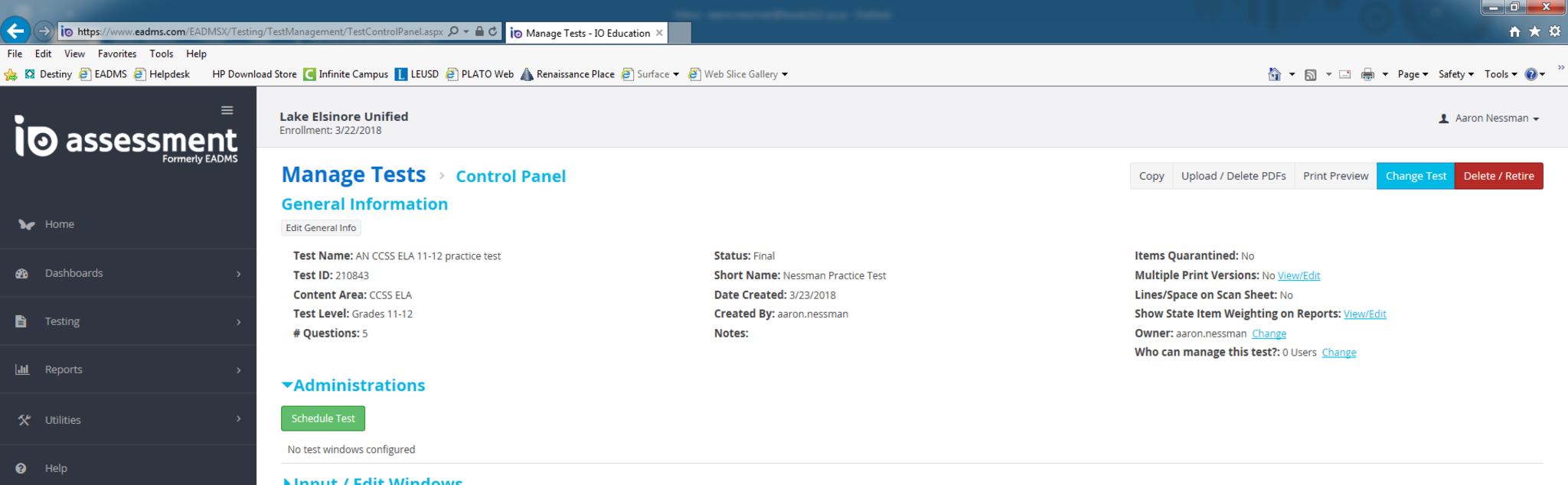Click the printer icon in command bar
Screen dimensions: 1568x485
pyautogui.click(x=1367, y=74)
